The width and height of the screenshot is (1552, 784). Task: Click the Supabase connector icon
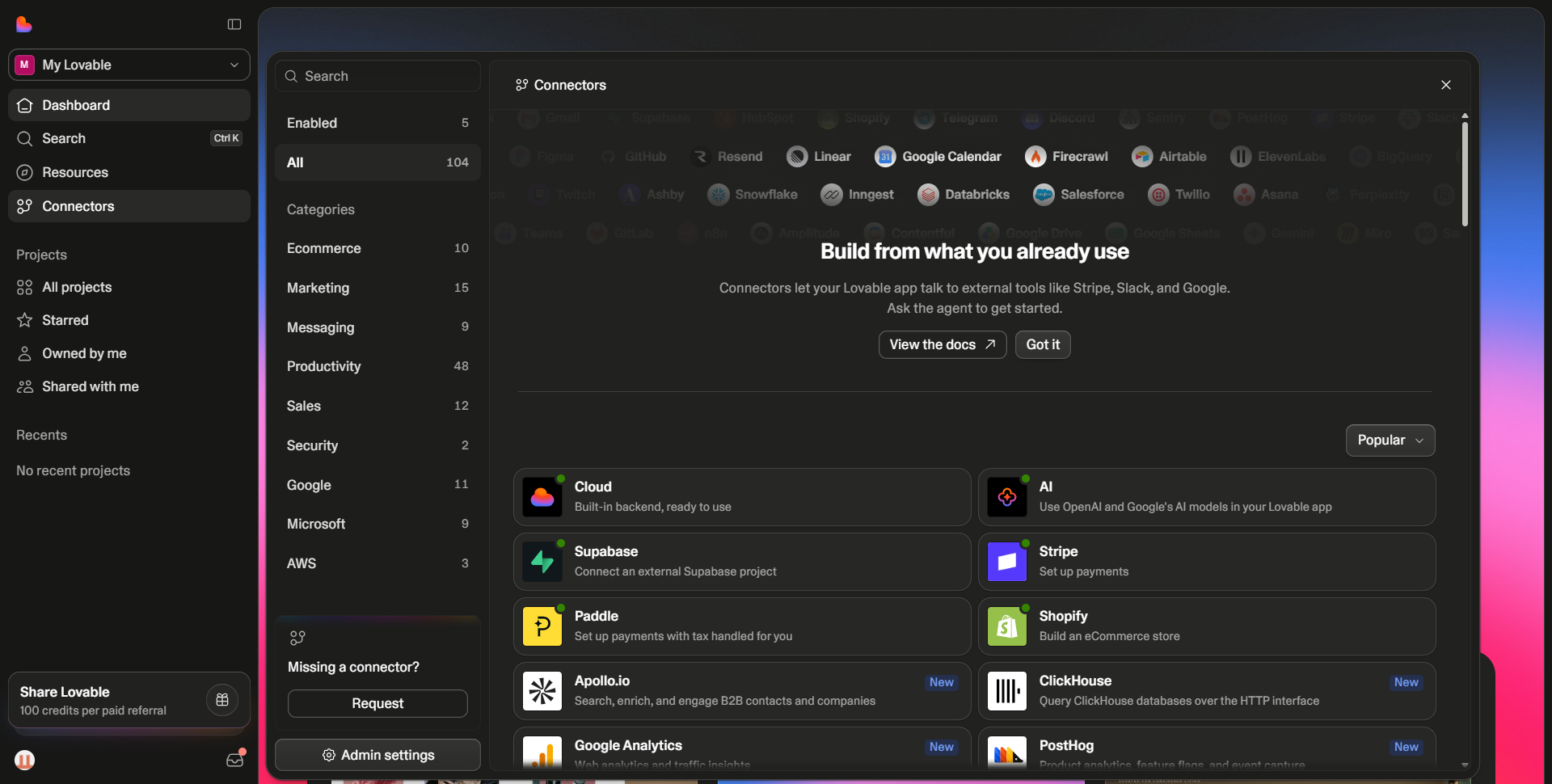[x=542, y=562]
